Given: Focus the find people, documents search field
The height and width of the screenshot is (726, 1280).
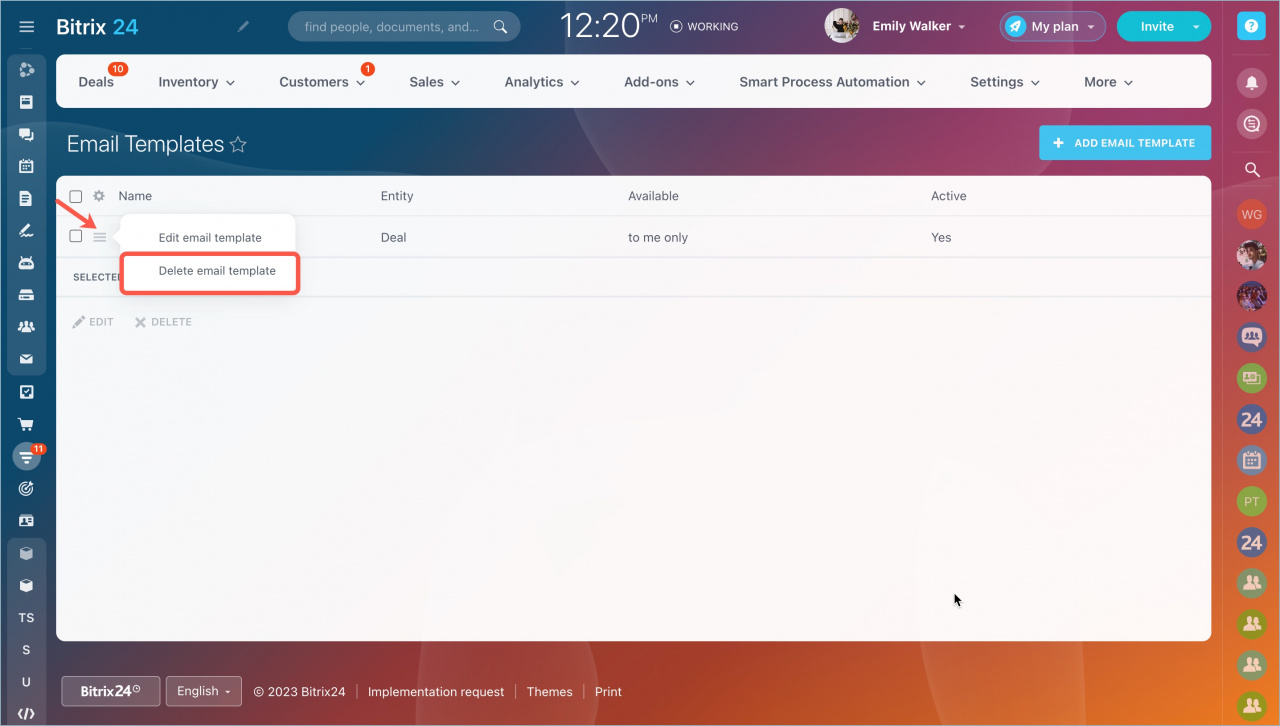Looking at the screenshot, I should tap(391, 27).
